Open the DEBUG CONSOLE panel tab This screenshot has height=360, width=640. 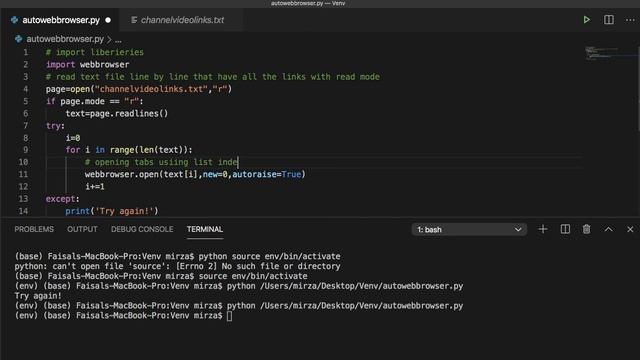click(142, 229)
